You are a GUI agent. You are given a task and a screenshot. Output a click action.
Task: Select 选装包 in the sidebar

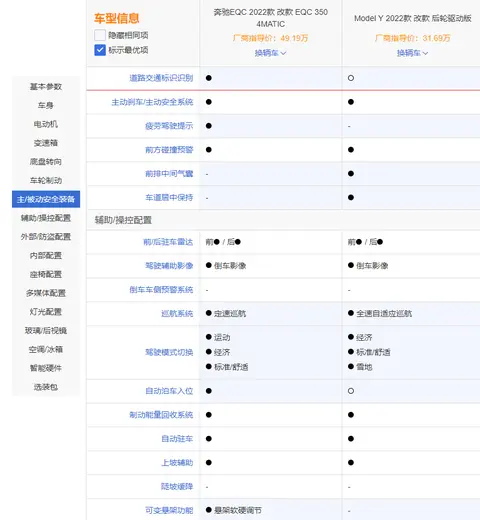pyautogui.click(x=46, y=387)
